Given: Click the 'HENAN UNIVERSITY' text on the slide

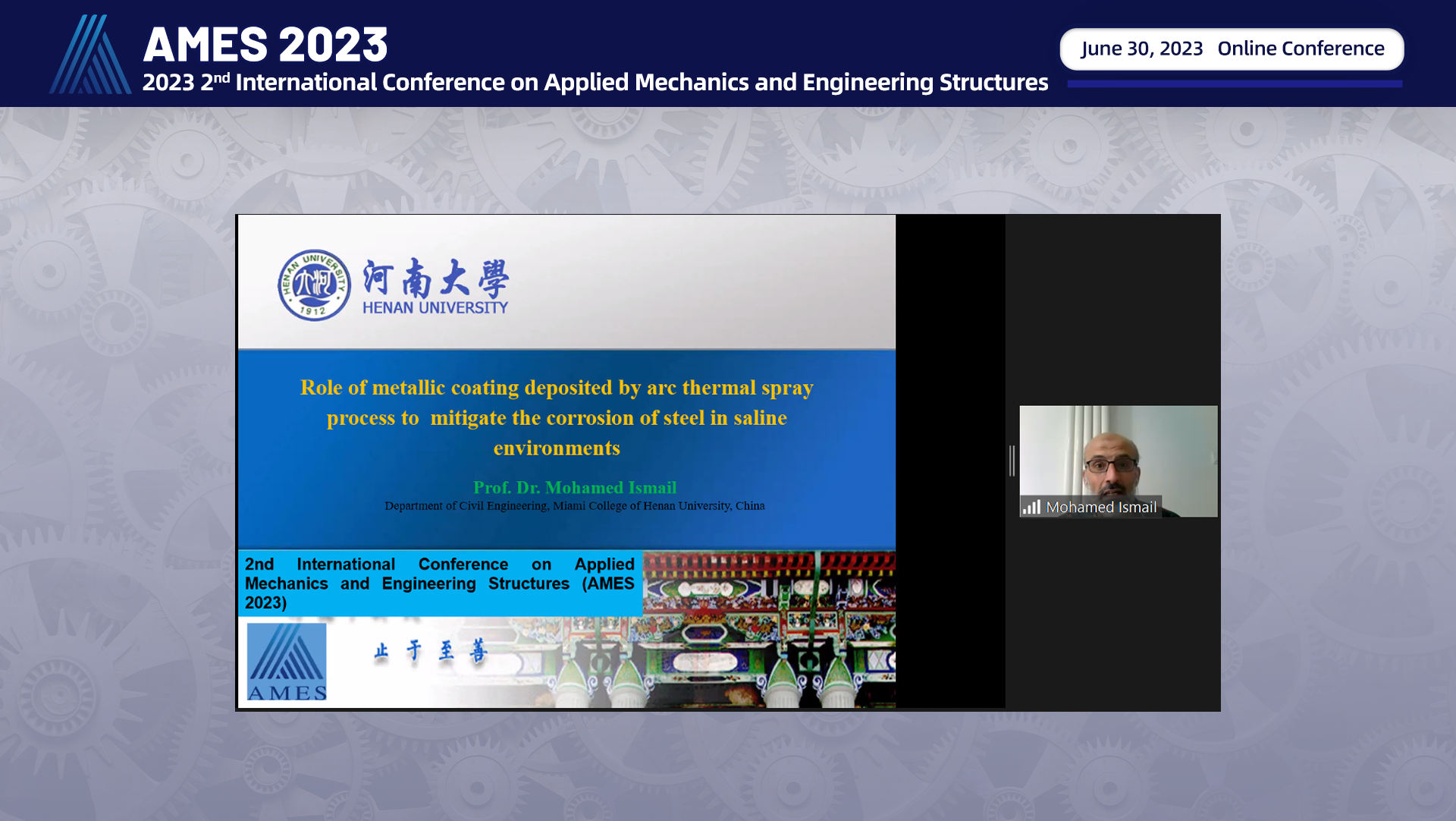Looking at the screenshot, I should [435, 307].
